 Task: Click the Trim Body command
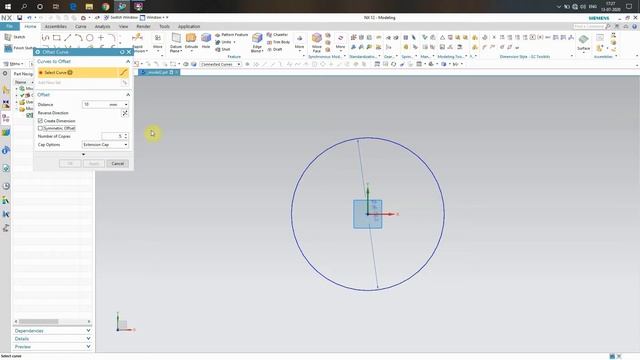coord(278,42)
